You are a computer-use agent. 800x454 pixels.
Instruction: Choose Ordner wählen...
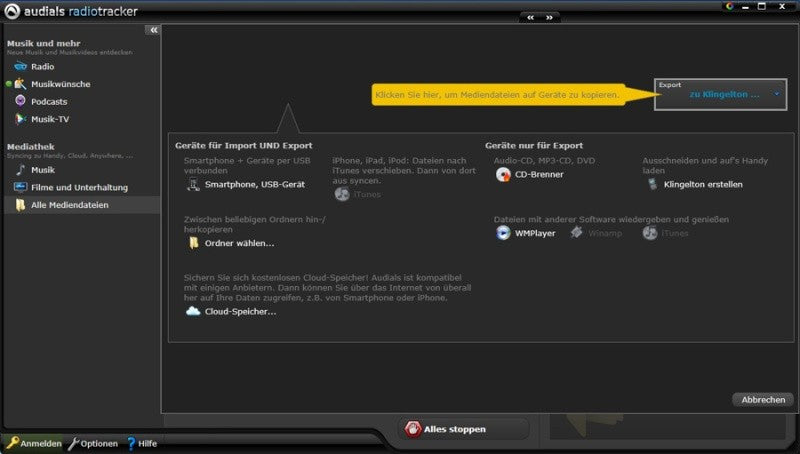(x=239, y=243)
